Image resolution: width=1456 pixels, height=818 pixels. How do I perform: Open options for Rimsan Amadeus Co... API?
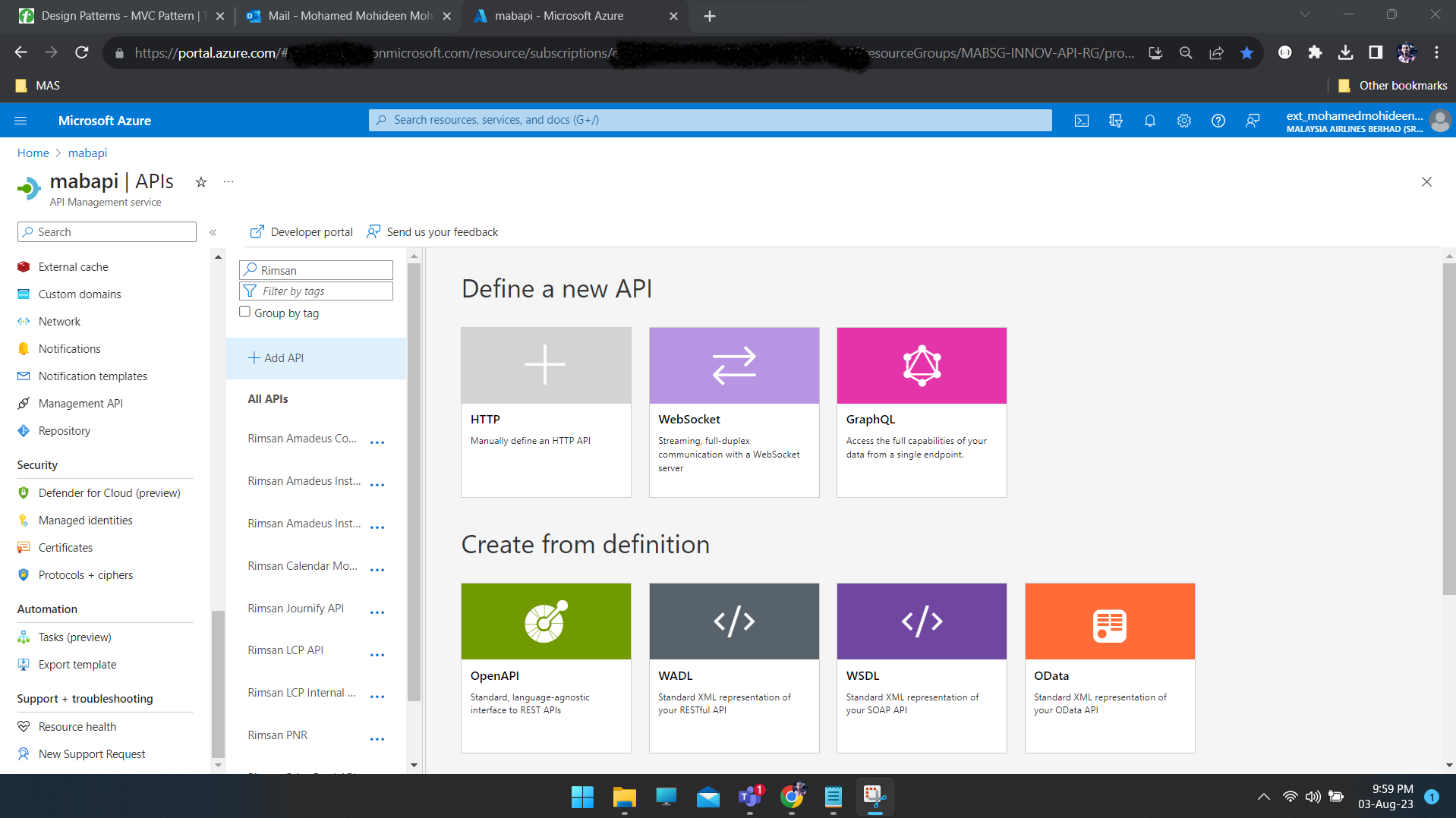click(377, 442)
